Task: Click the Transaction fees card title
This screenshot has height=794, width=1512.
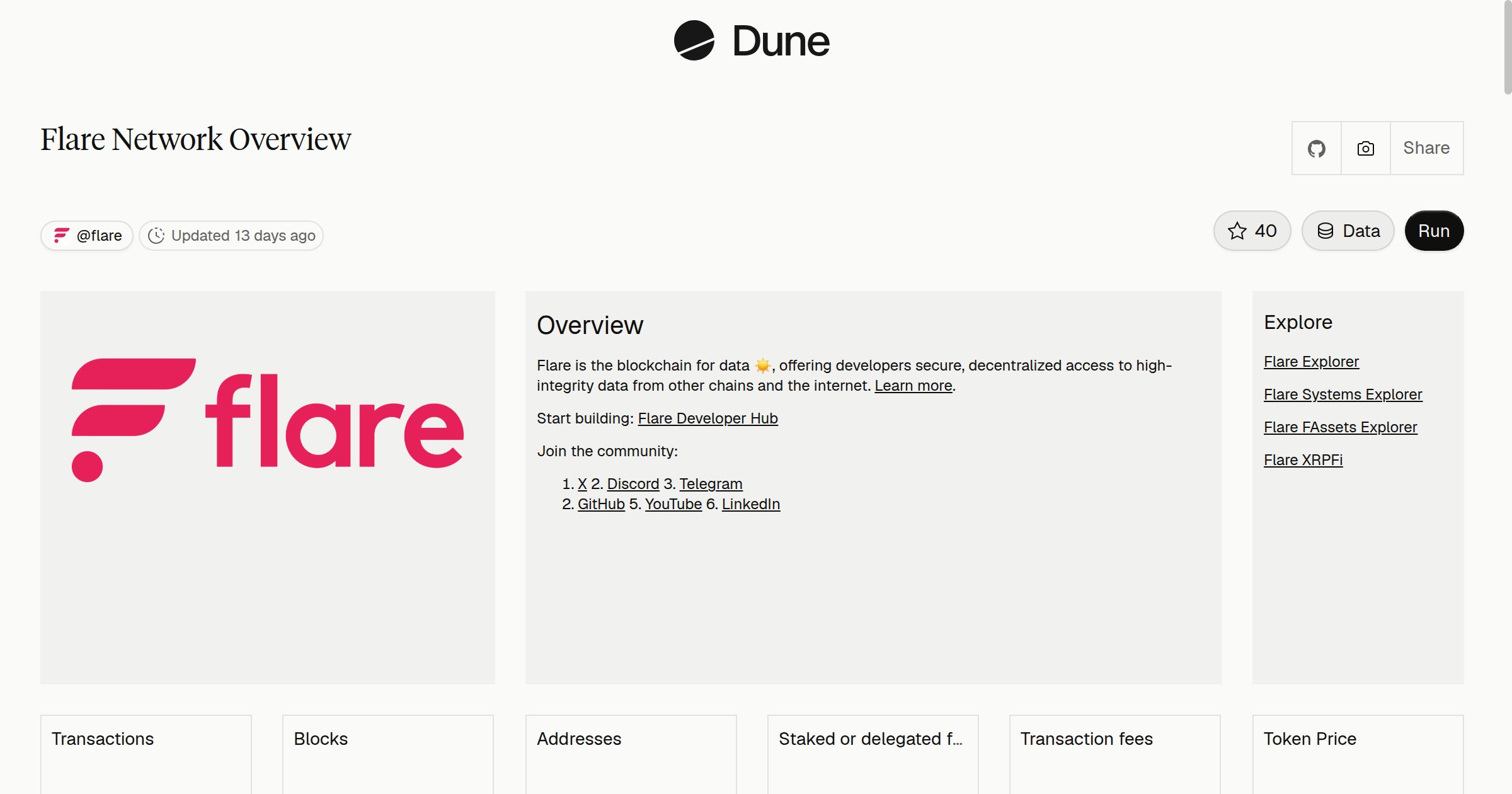Action: [x=1087, y=739]
